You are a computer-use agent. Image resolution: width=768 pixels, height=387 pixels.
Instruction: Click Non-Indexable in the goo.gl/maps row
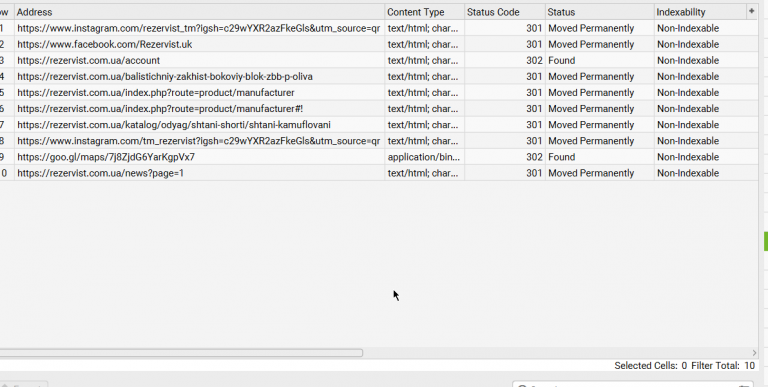click(x=706, y=157)
